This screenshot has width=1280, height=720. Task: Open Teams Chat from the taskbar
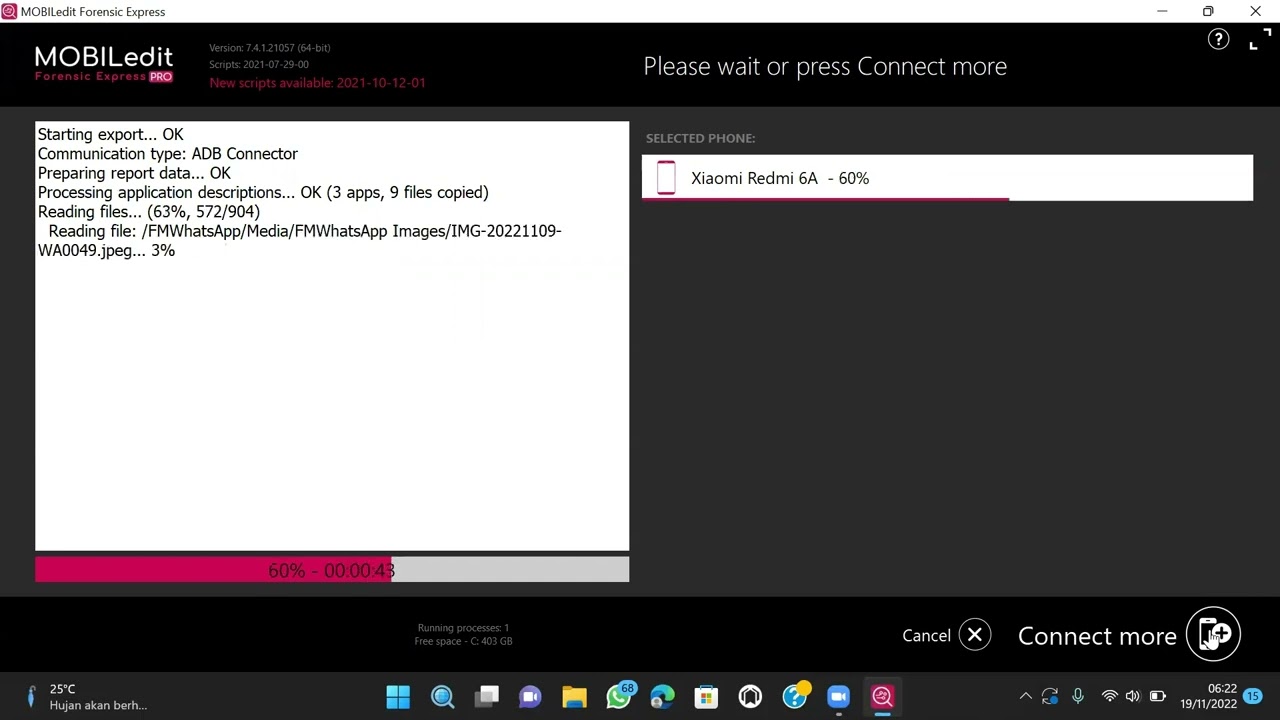pos(530,697)
